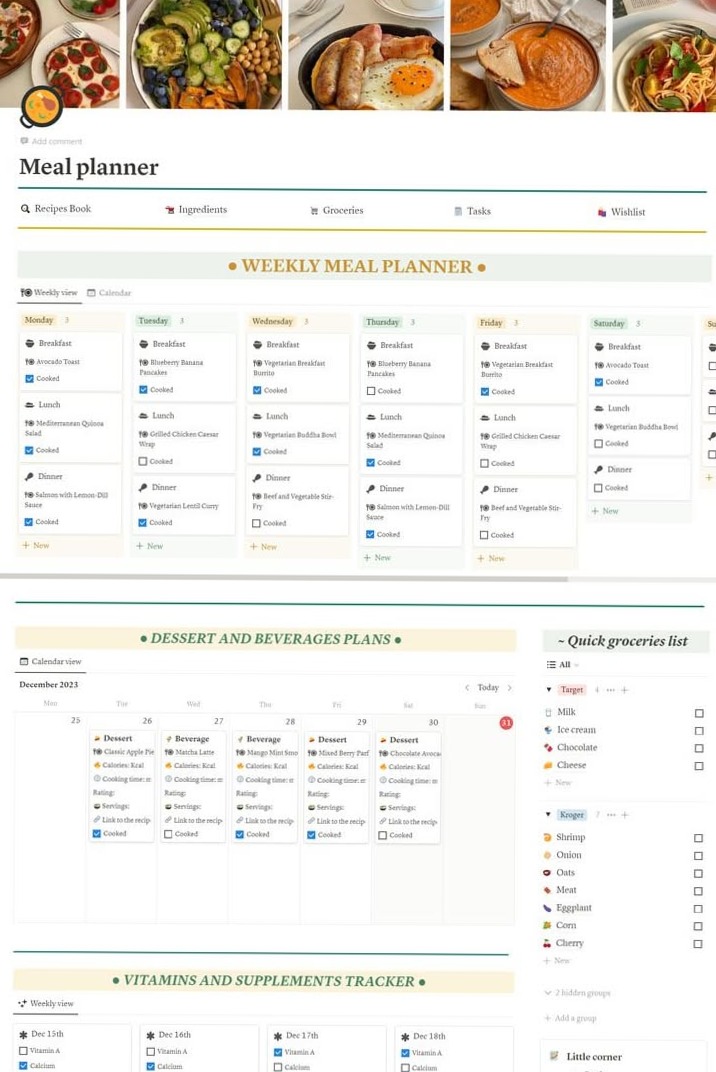Check Cooked for Saturday Vegetarian Buddha Bowl
Viewport: 716px width, 1072px height.
pyautogui.click(x=598, y=444)
